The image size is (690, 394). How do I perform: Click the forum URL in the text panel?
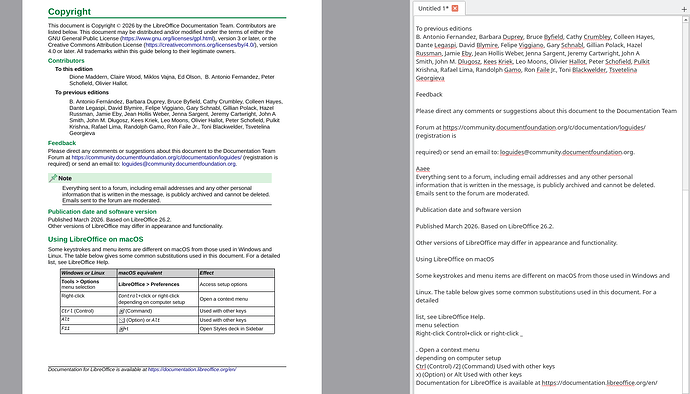[x=544, y=128]
